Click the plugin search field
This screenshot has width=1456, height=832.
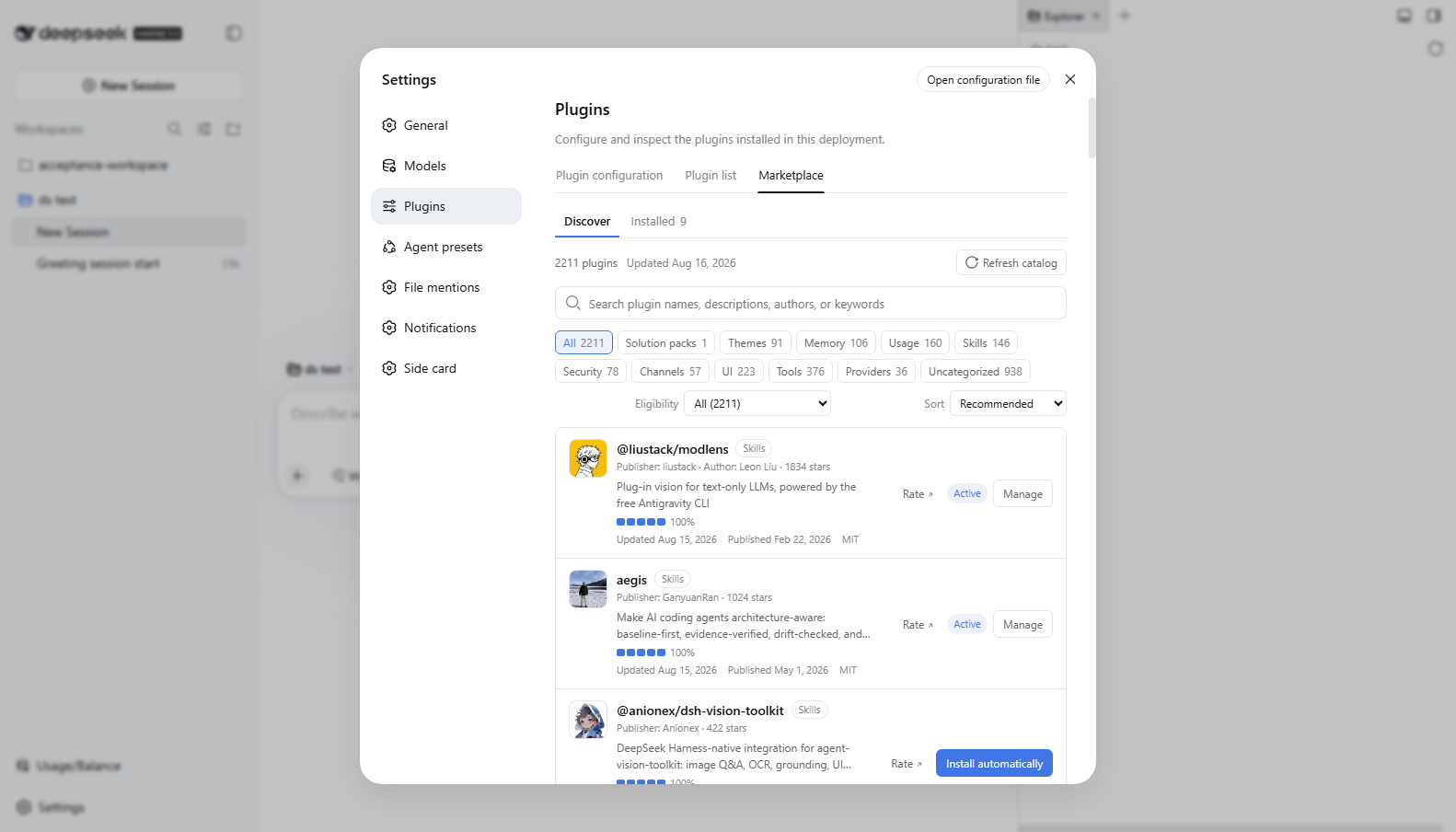[x=810, y=303]
